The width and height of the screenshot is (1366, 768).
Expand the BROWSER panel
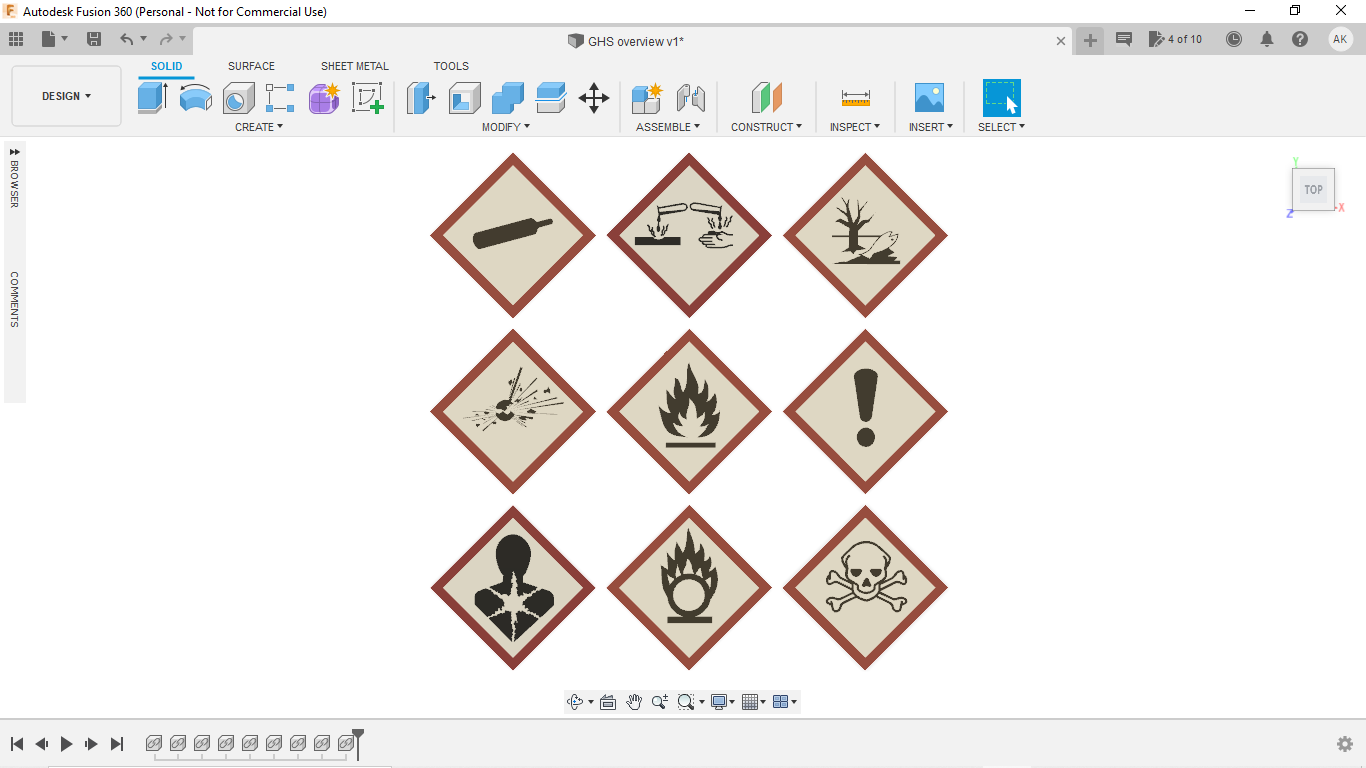coord(15,152)
